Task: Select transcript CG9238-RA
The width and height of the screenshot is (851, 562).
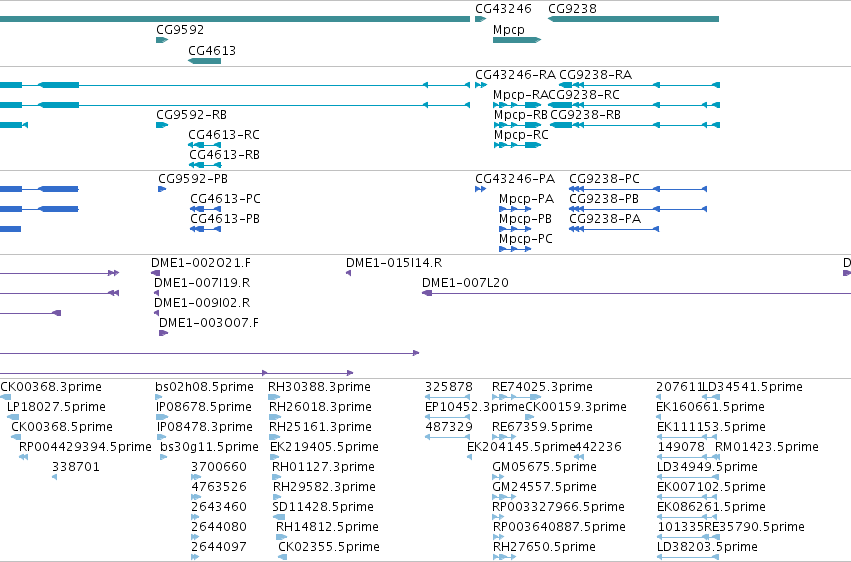Action: pos(595,75)
